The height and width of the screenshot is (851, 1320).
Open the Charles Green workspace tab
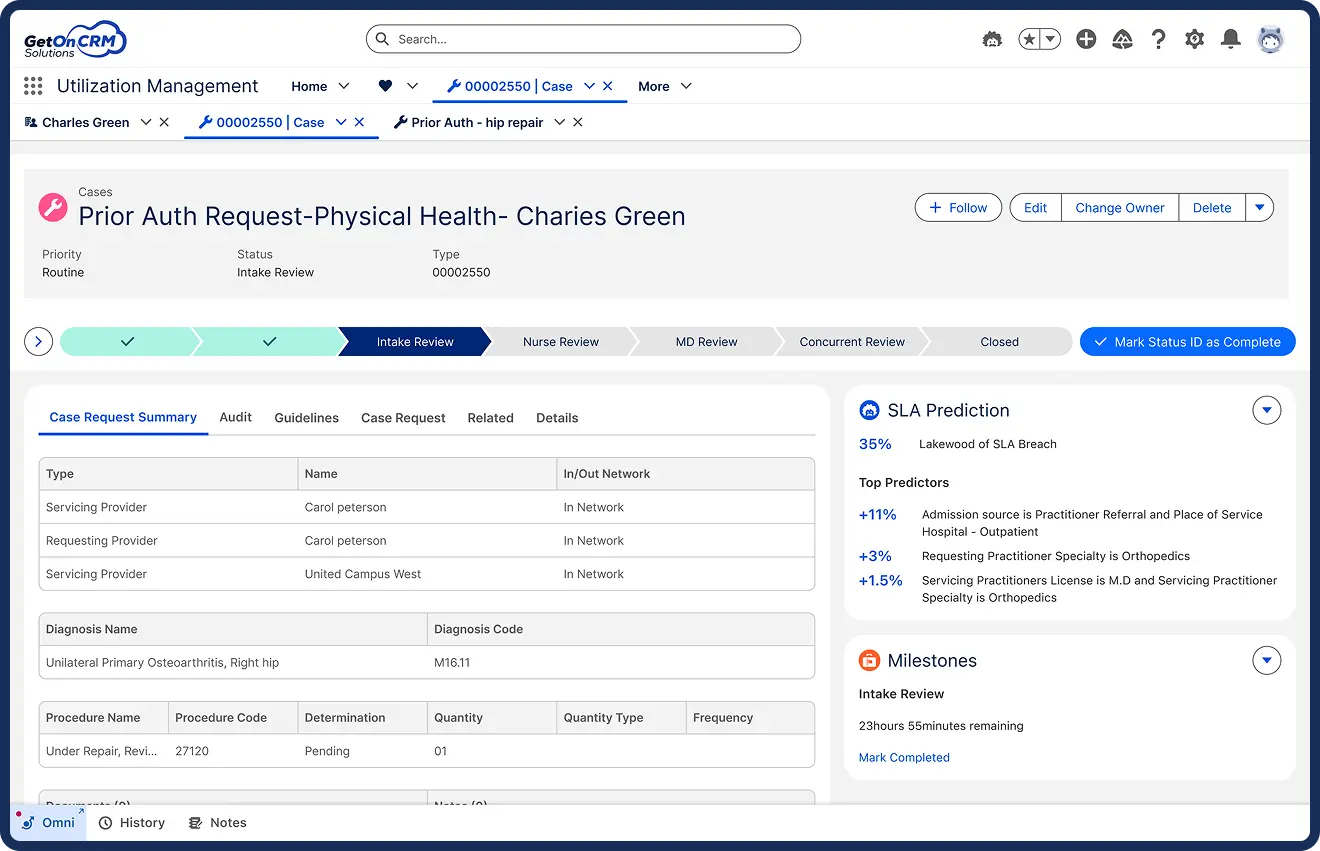[85, 122]
